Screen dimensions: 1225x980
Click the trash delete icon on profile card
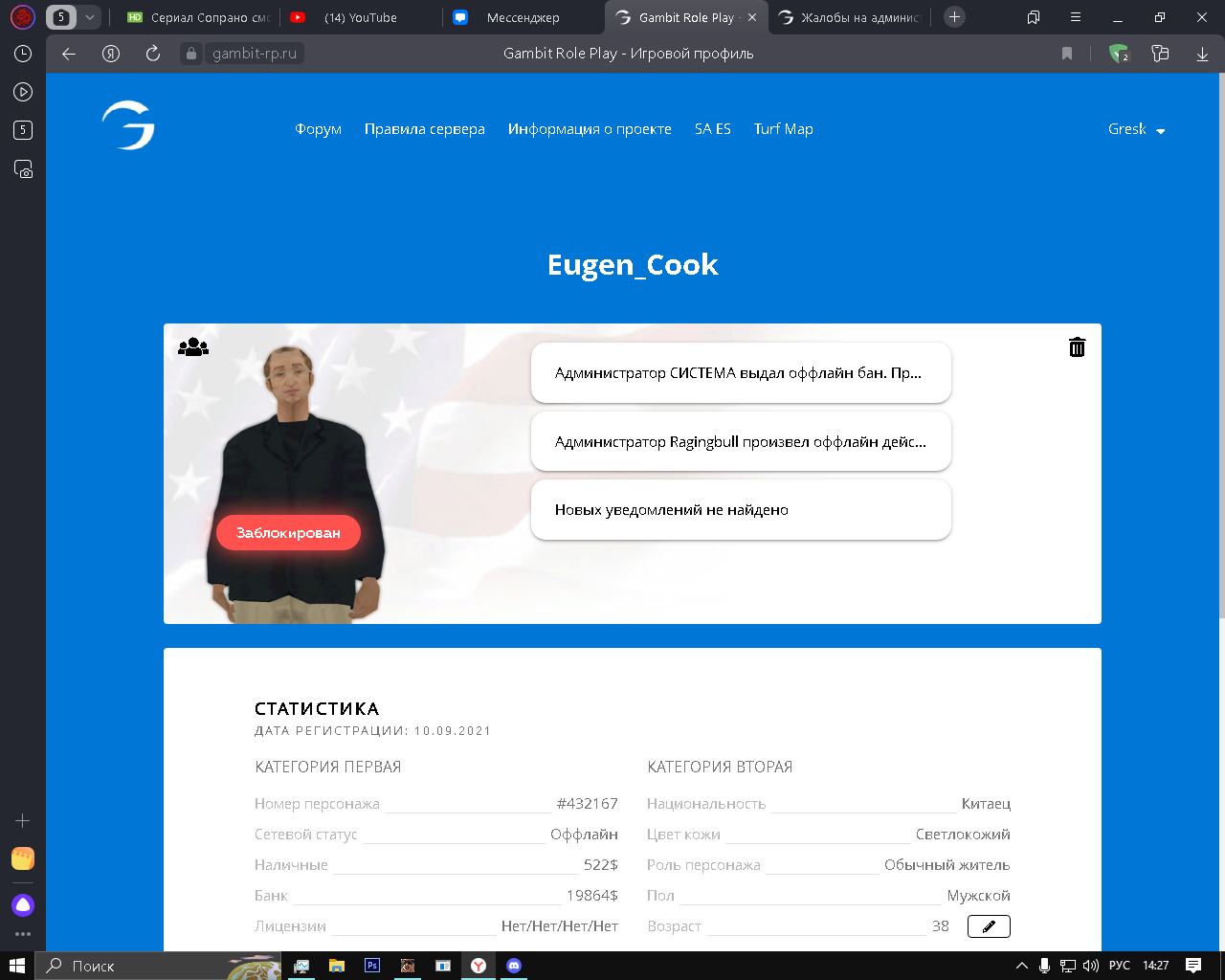(x=1077, y=347)
